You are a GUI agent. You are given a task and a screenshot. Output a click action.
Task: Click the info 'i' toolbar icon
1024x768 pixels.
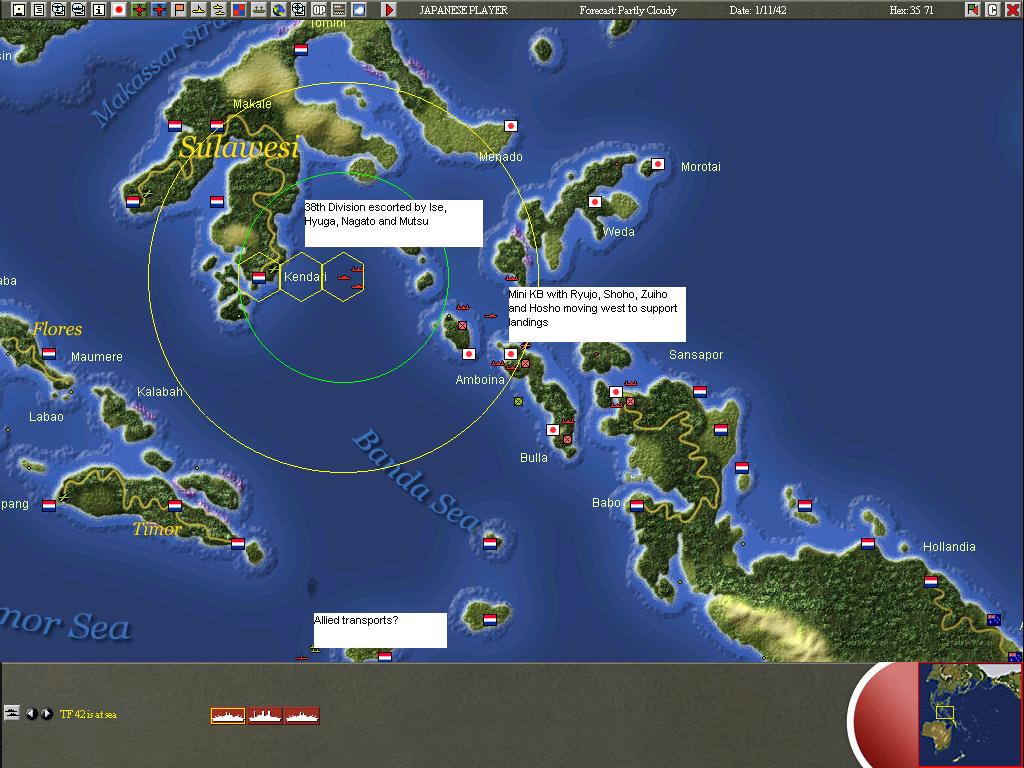[99, 9]
